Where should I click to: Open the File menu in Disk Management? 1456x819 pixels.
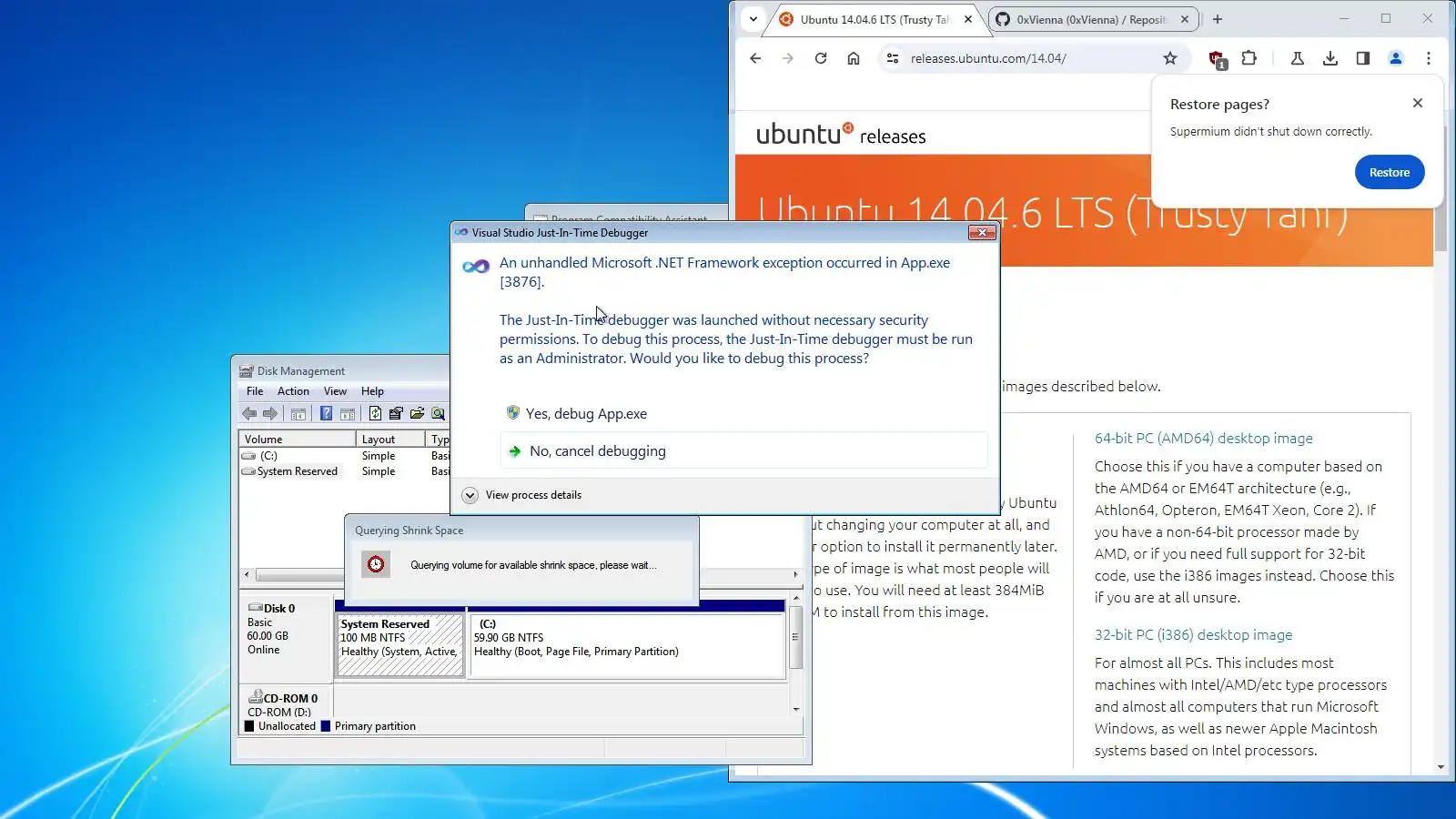[x=255, y=391]
